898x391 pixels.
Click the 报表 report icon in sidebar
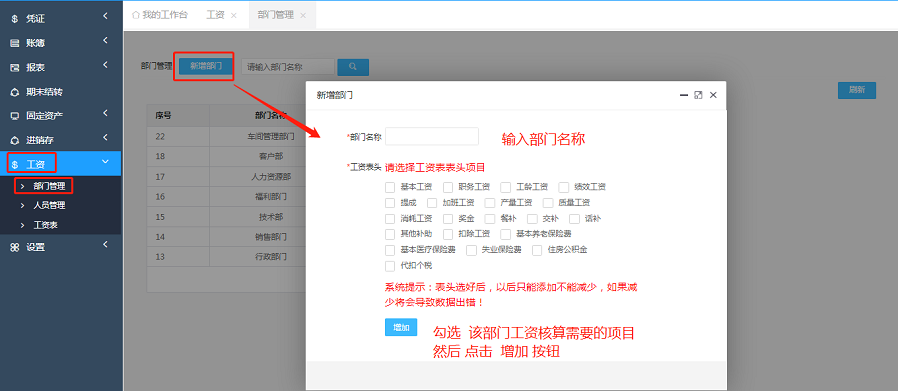[15, 68]
